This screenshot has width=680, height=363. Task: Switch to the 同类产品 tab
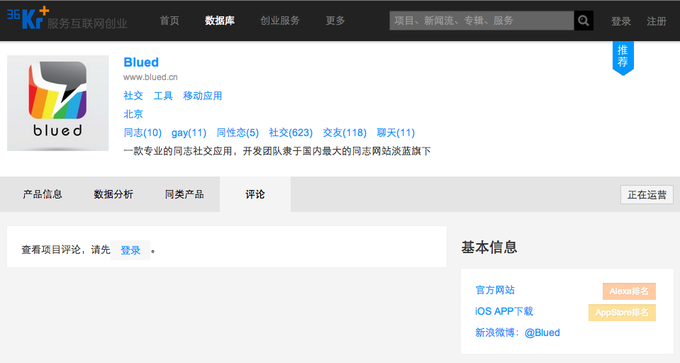(184, 194)
